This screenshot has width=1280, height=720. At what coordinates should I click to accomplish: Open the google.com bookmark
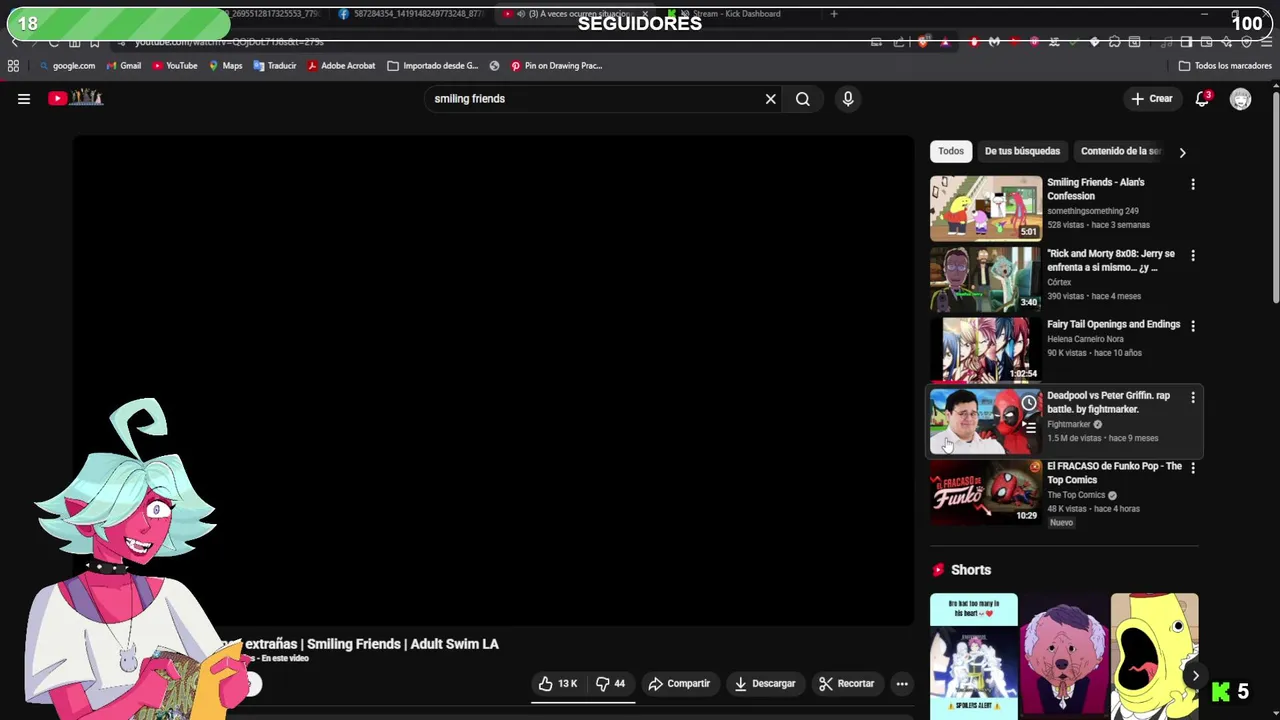(x=66, y=66)
